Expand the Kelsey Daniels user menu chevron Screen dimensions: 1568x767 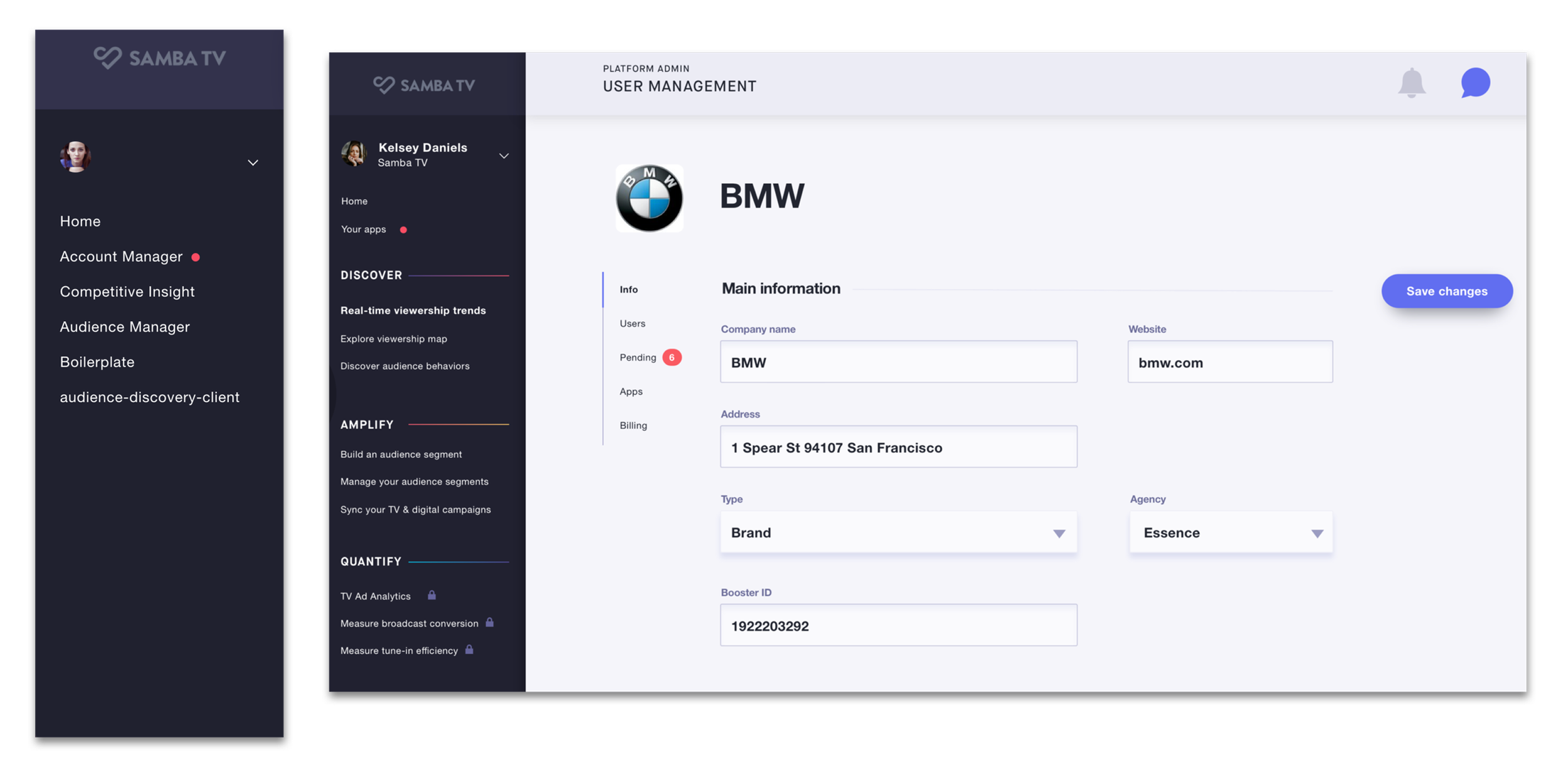pos(504,156)
